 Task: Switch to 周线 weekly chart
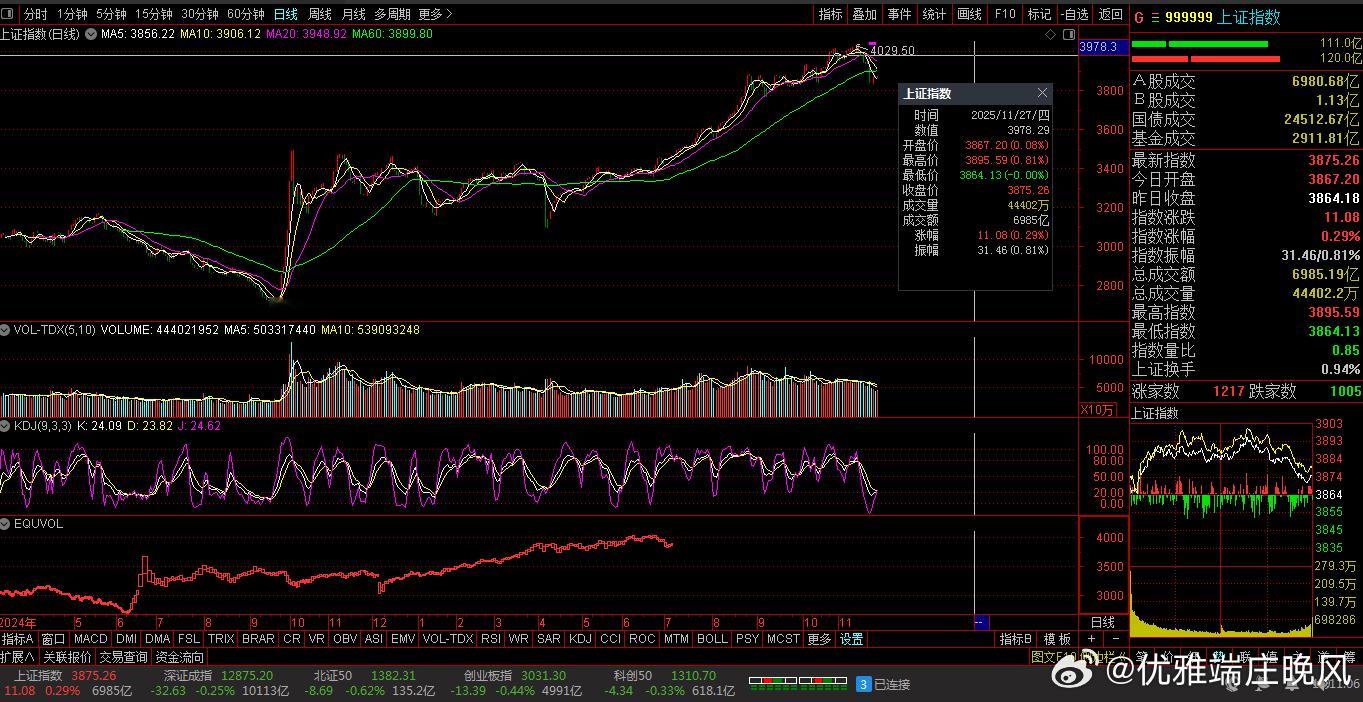320,14
